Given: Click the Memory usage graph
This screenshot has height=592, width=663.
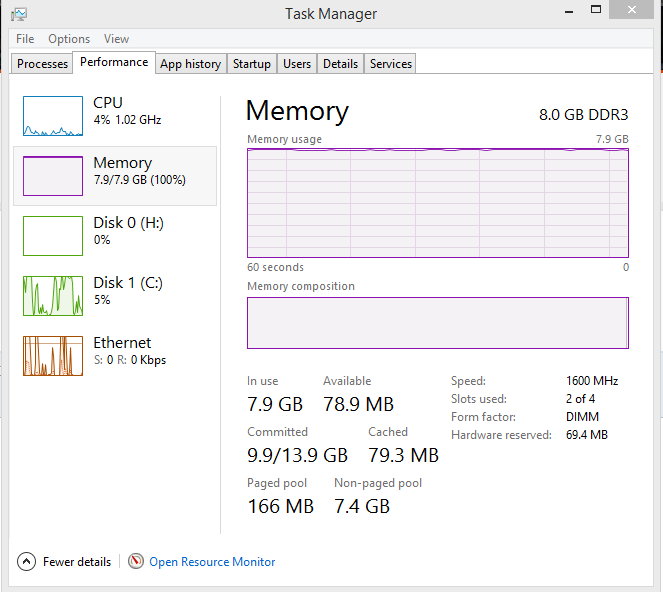Looking at the screenshot, I should tap(438, 203).
